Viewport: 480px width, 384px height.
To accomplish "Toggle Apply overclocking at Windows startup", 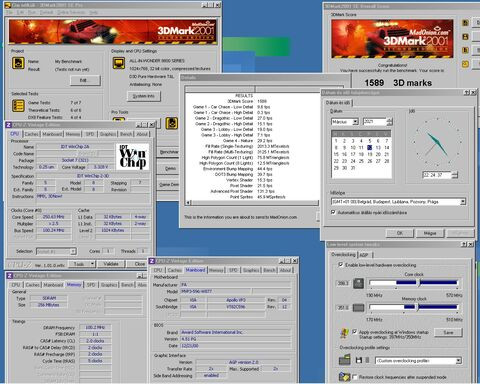I will coord(354,332).
